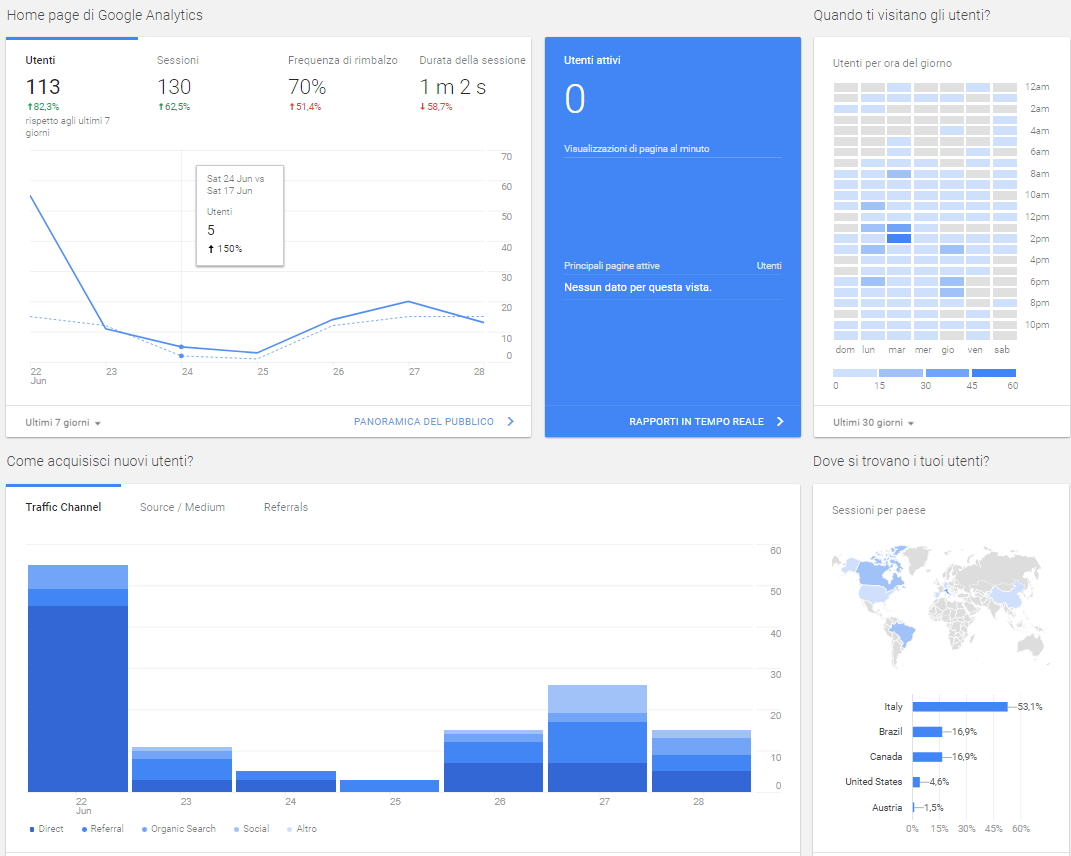Click the Utenti attivi count 0
1071x856 pixels.
pyautogui.click(x=574, y=99)
